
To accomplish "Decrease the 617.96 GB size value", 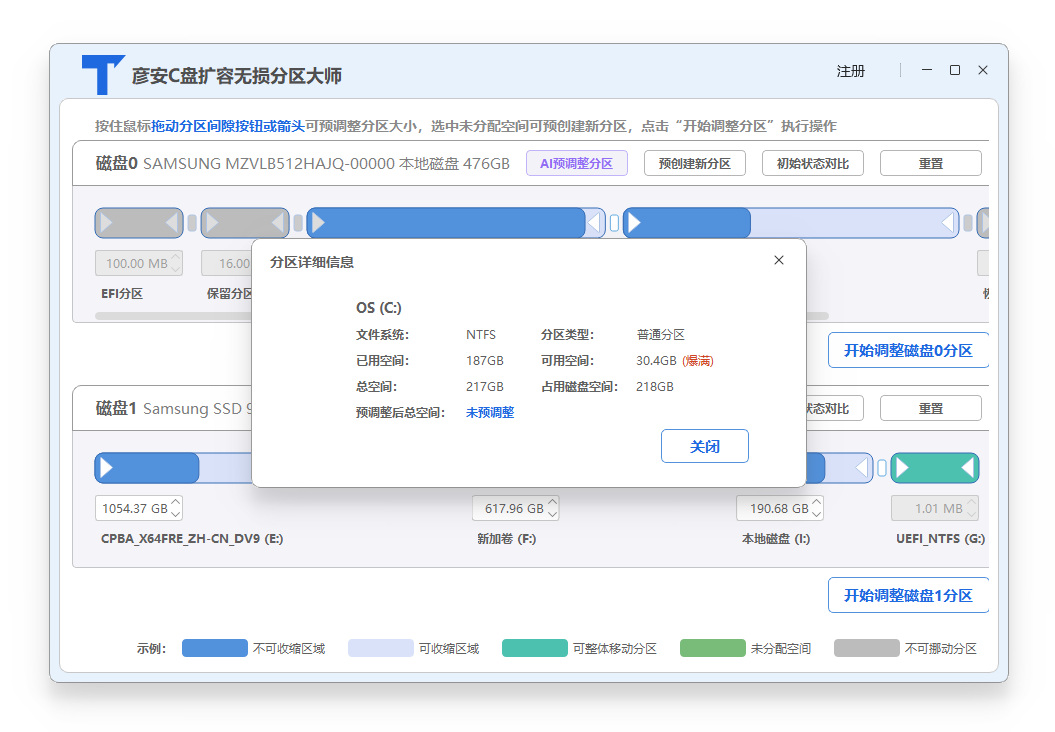I will tap(552, 513).
